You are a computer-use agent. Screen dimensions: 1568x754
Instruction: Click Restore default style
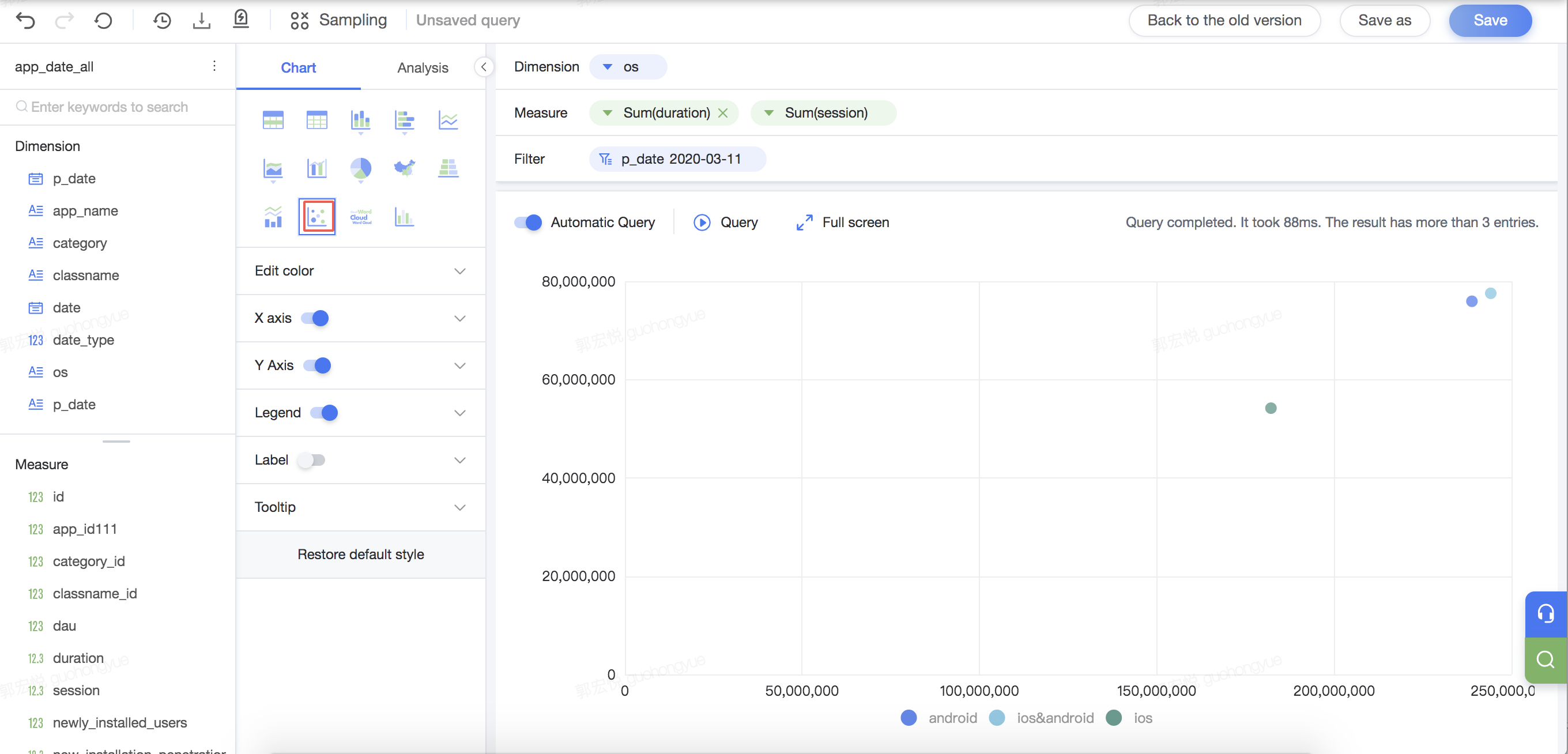click(x=360, y=555)
